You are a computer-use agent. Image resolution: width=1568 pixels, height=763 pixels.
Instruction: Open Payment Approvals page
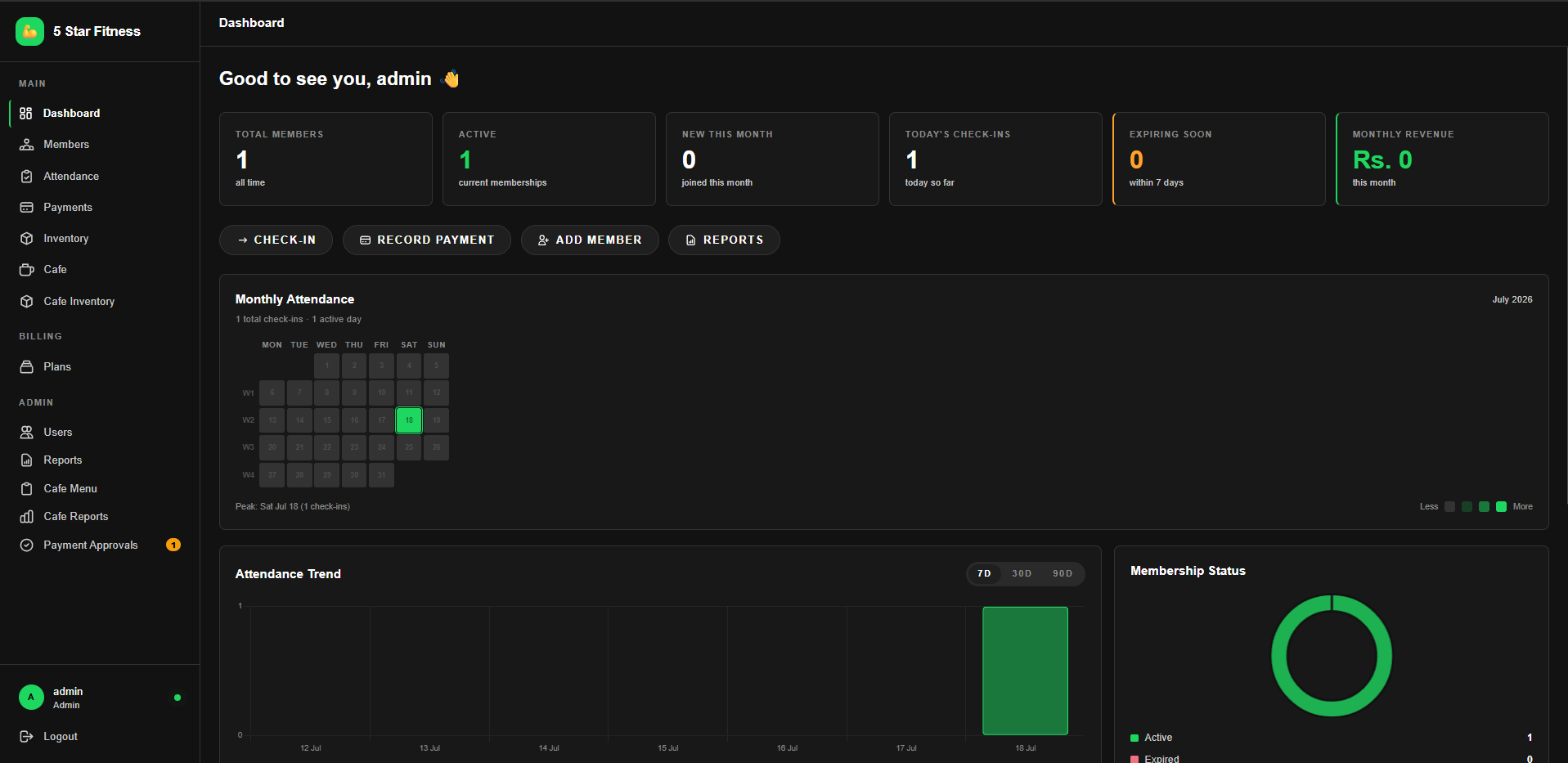(100, 545)
